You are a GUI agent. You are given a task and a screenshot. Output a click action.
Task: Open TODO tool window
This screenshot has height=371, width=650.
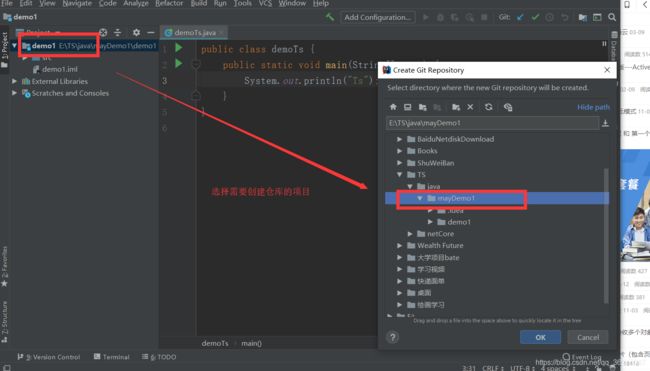(159, 357)
